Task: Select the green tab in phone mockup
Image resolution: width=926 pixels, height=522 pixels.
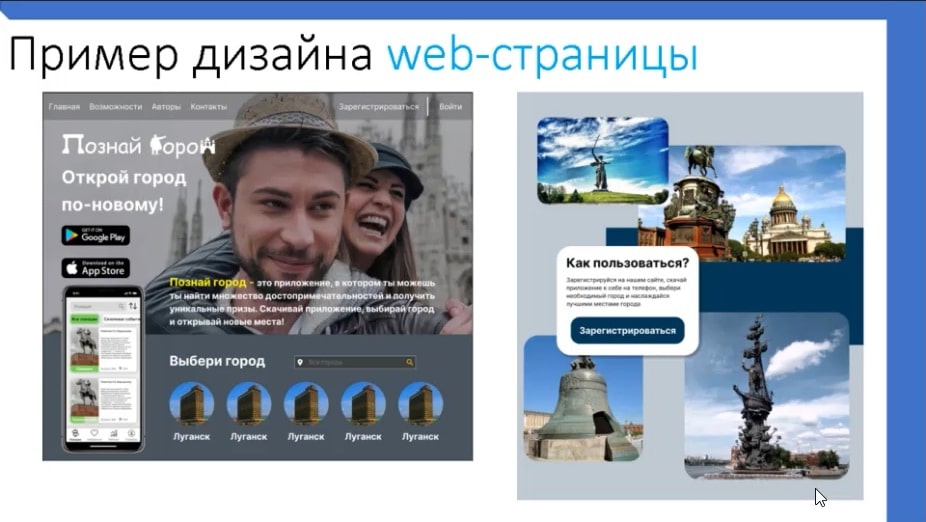Action: (84, 319)
